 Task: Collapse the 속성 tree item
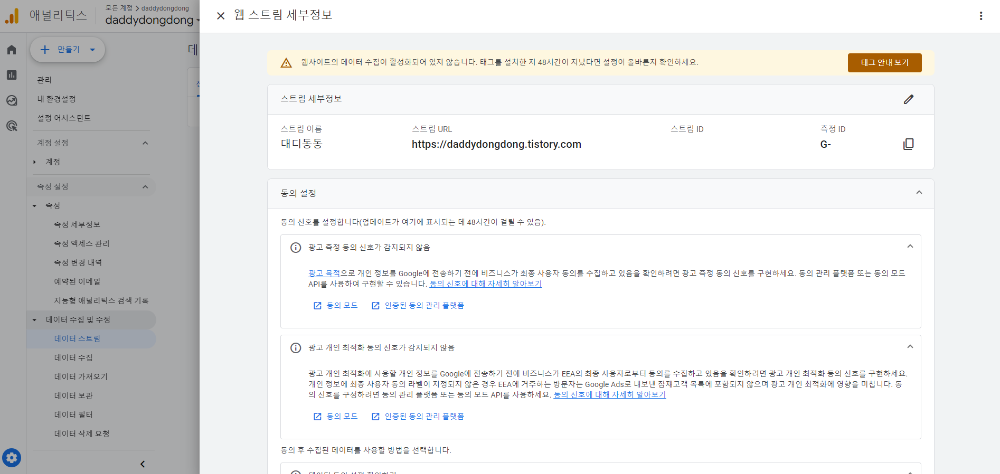[34, 206]
